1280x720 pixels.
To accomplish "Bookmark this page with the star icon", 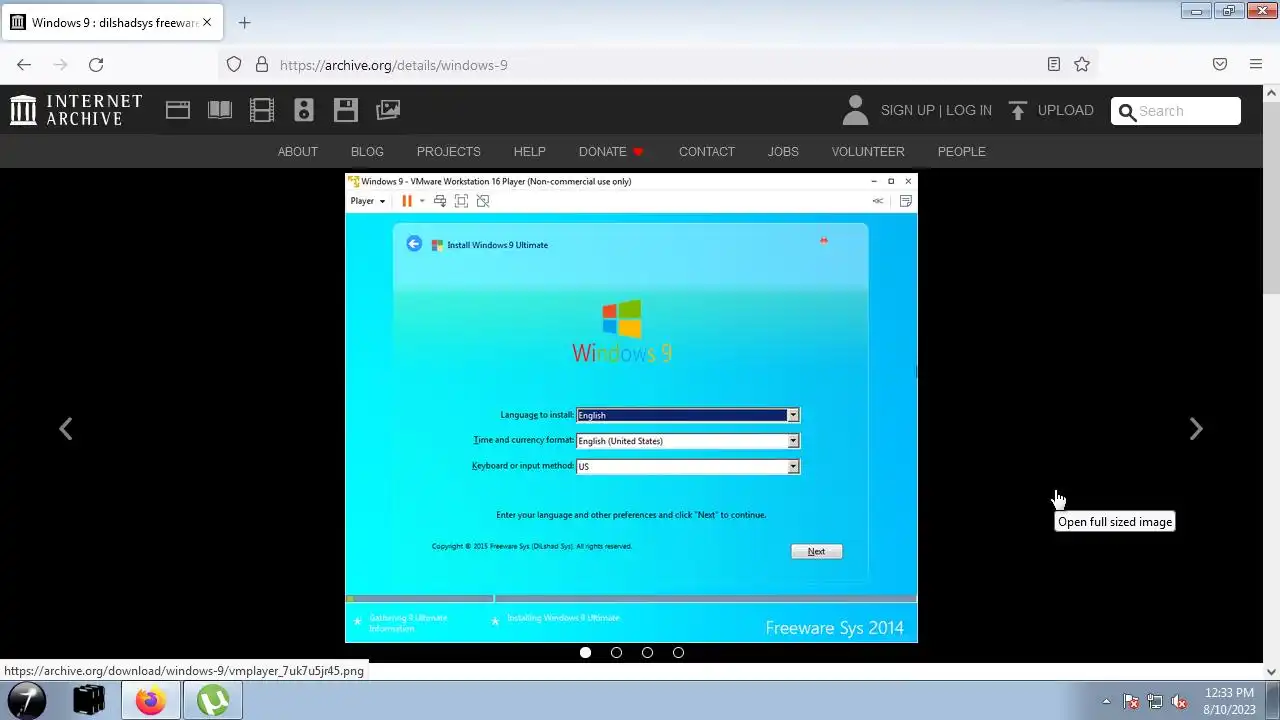I will (1082, 64).
